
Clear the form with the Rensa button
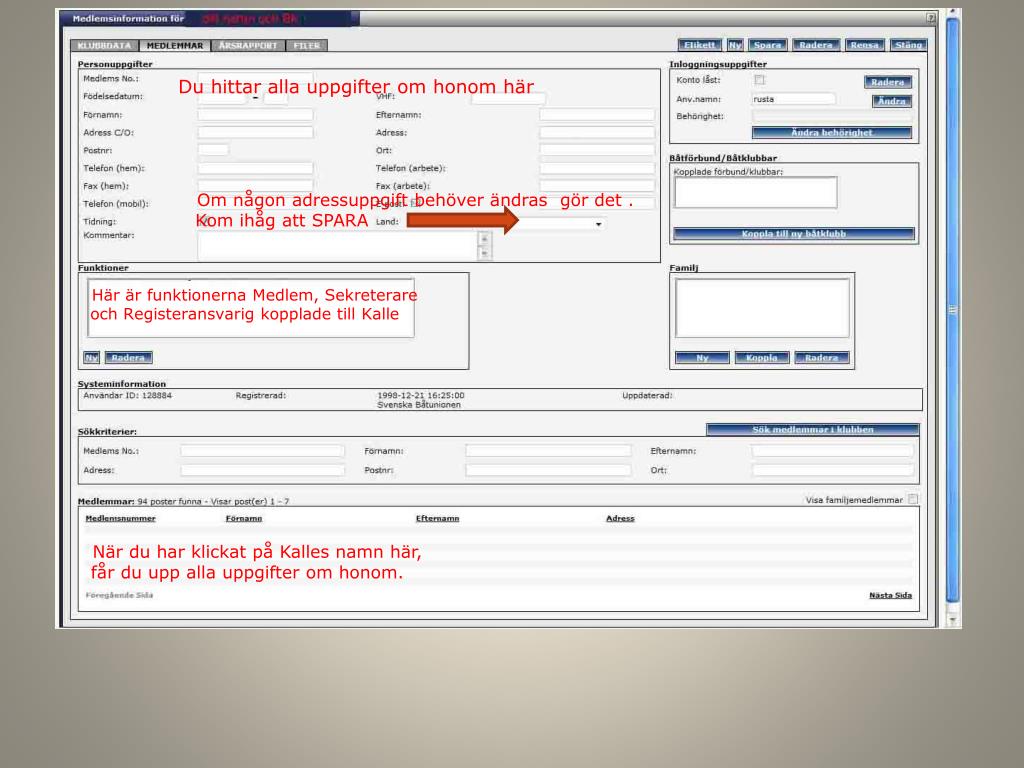tap(864, 45)
